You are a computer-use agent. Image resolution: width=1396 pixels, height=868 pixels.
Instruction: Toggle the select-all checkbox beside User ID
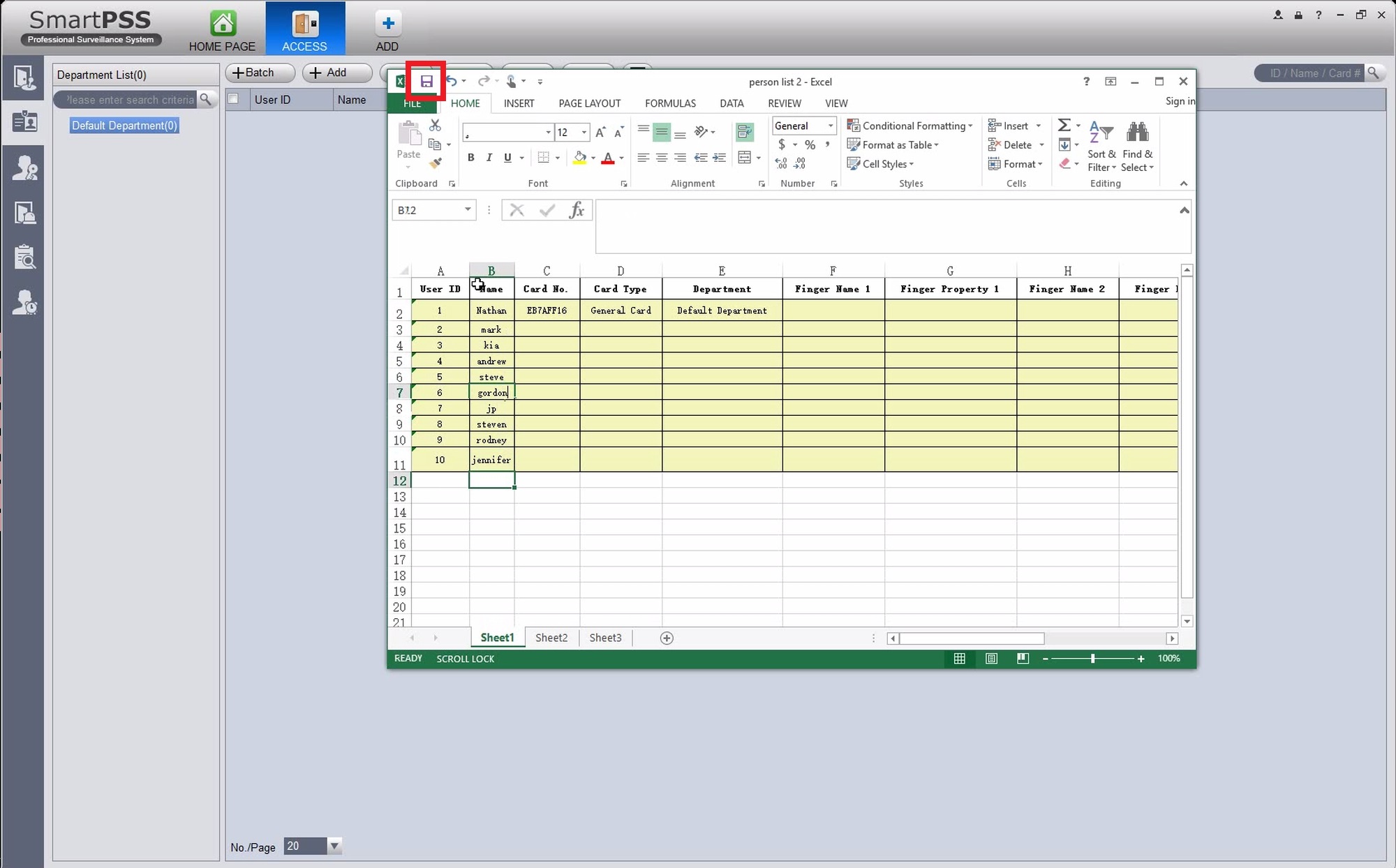[234, 99]
